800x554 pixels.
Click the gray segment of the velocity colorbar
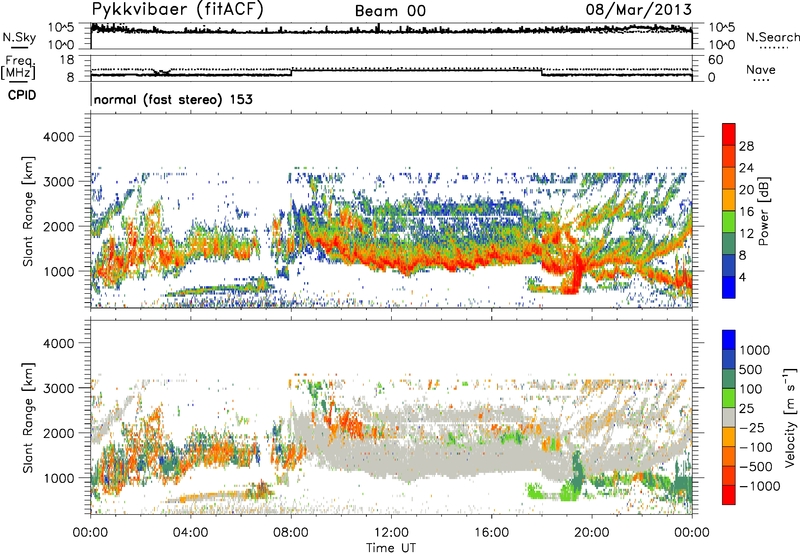tap(729, 417)
